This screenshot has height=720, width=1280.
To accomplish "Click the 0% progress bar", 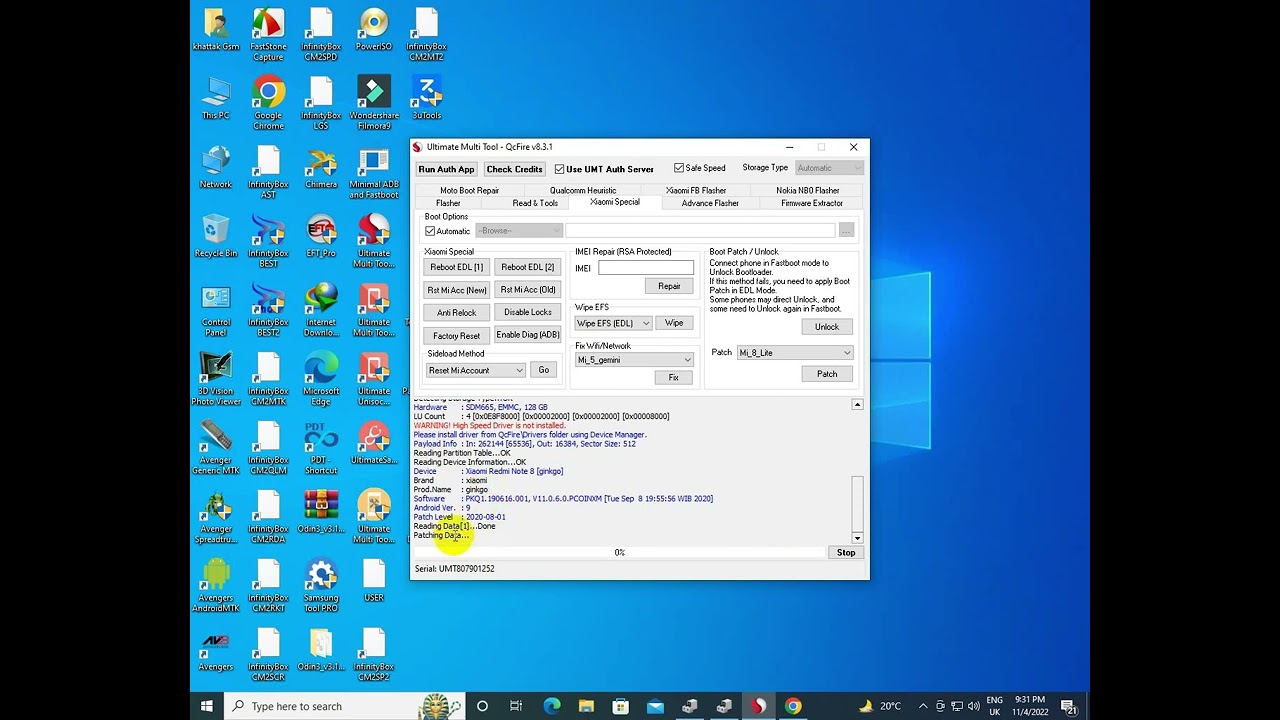I will pos(619,552).
